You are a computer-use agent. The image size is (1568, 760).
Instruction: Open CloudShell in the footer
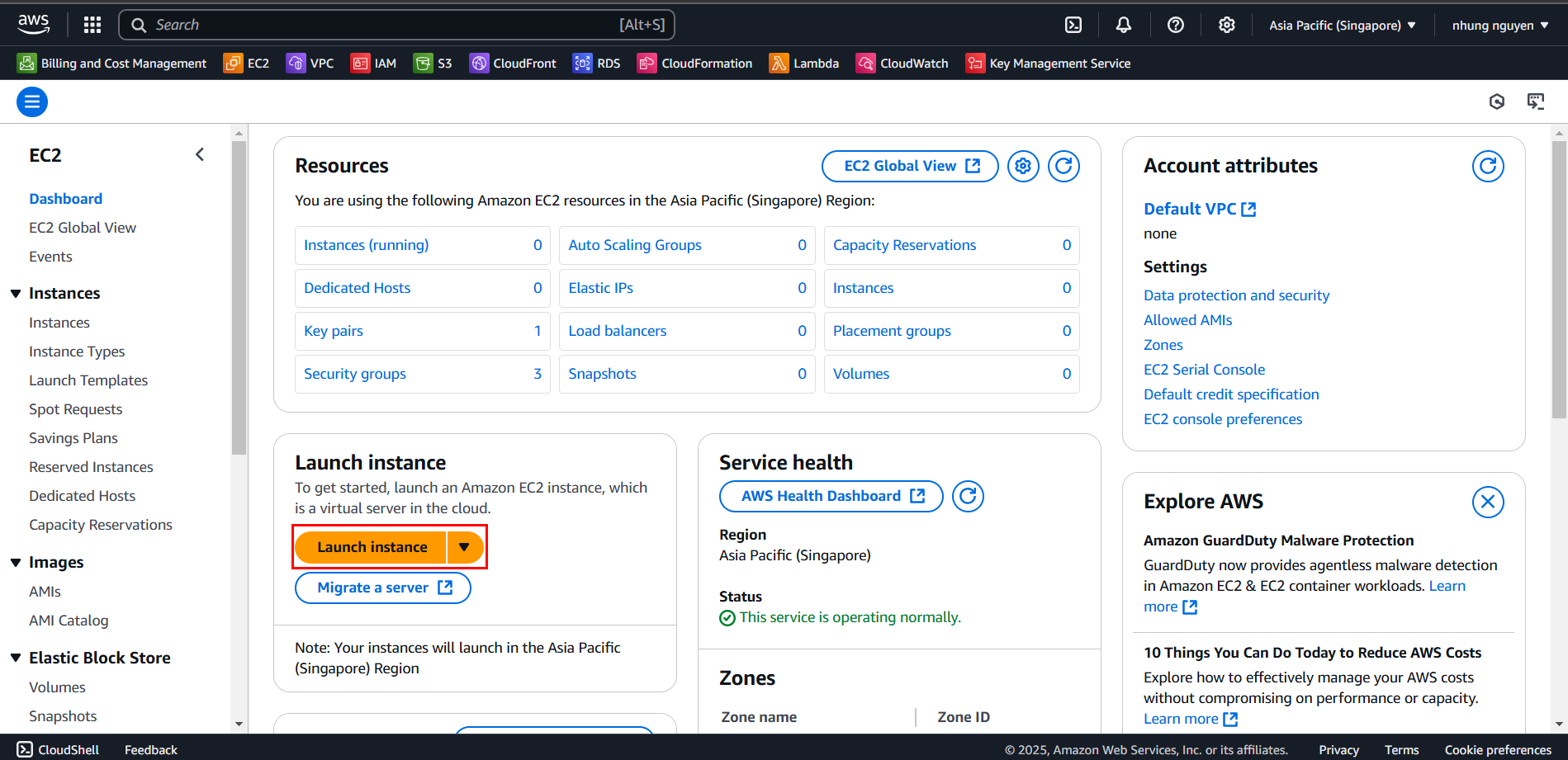58,749
